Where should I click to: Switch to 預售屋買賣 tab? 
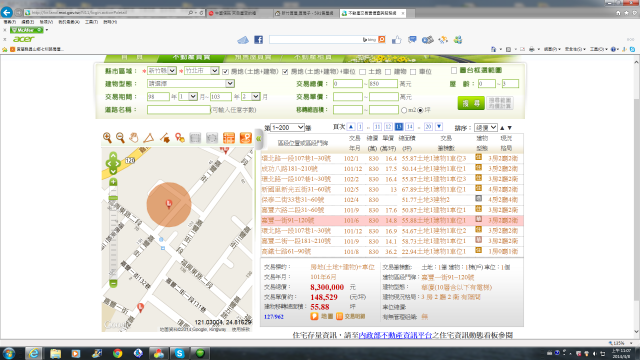(x=253, y=58)
